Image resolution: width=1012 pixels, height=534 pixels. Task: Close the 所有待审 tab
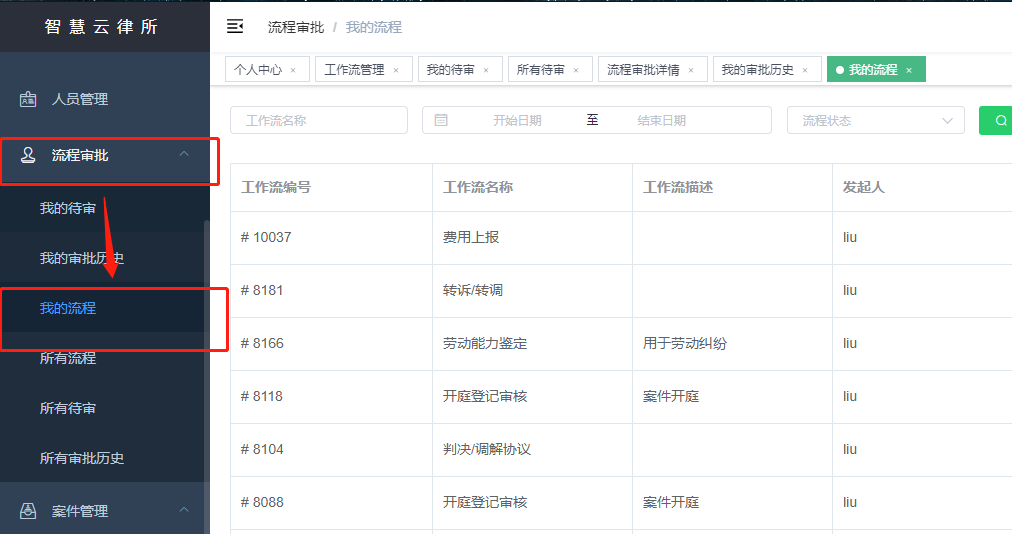pos(576,70)
